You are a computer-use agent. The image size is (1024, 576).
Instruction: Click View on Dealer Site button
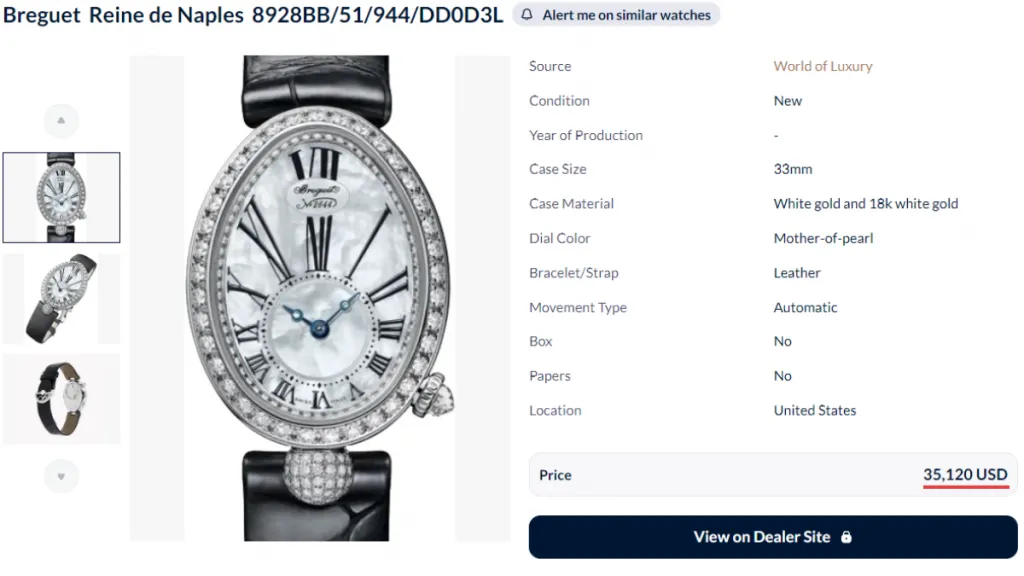(773, 537)
